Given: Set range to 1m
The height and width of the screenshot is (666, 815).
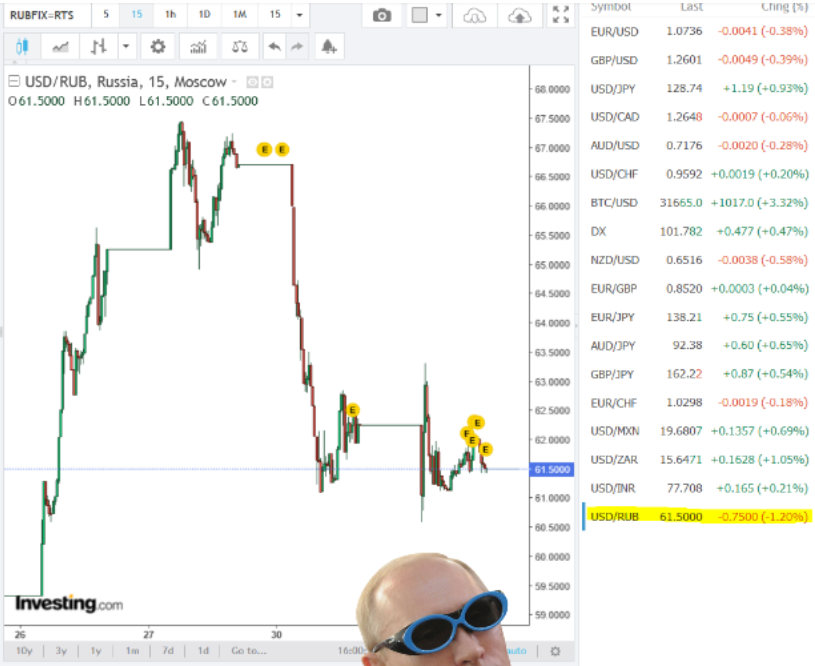Looking at the screenshot, I should [133, 651].
